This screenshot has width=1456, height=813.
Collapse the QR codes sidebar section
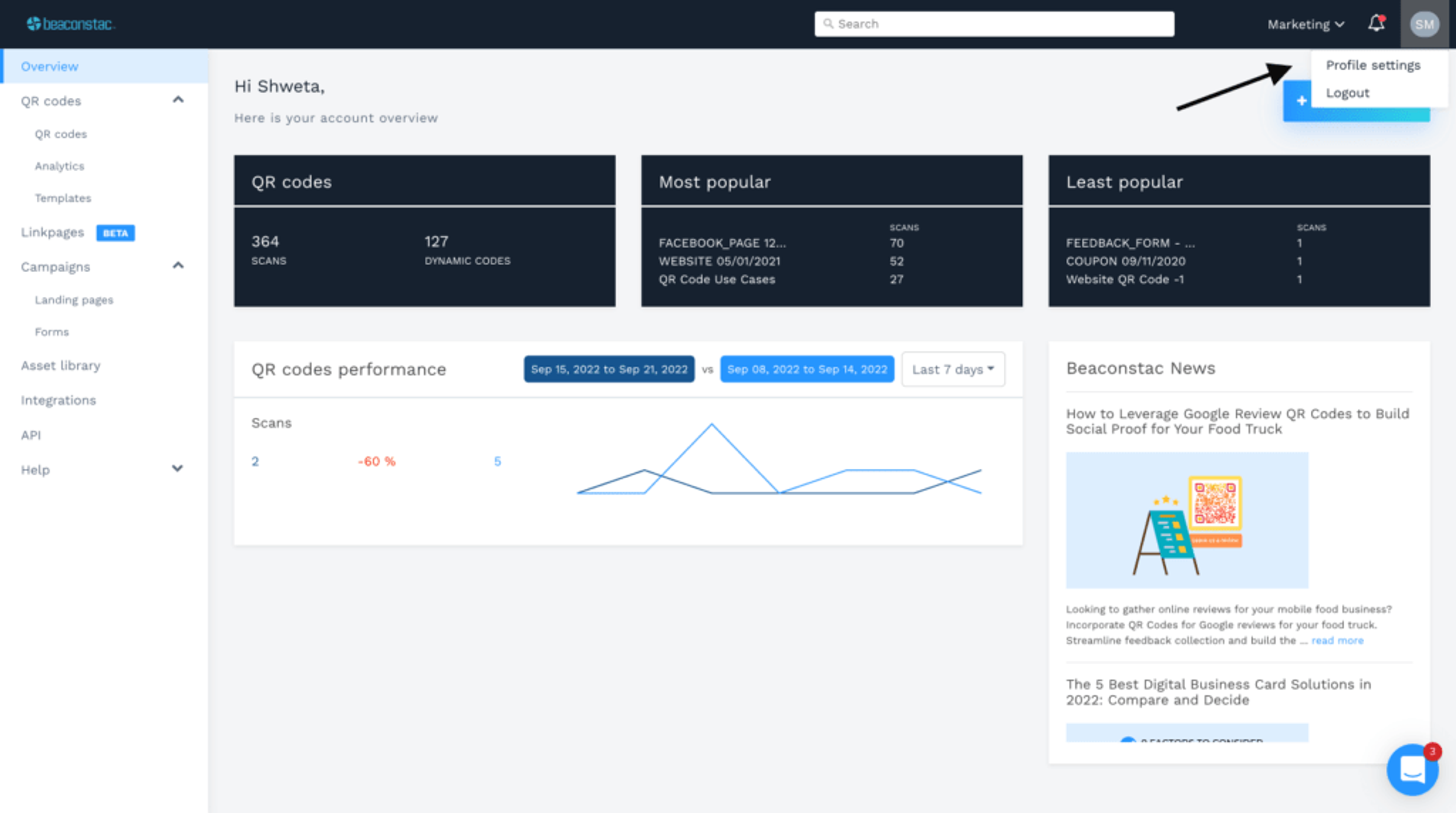pyautogui.click(x=178, y=100)
